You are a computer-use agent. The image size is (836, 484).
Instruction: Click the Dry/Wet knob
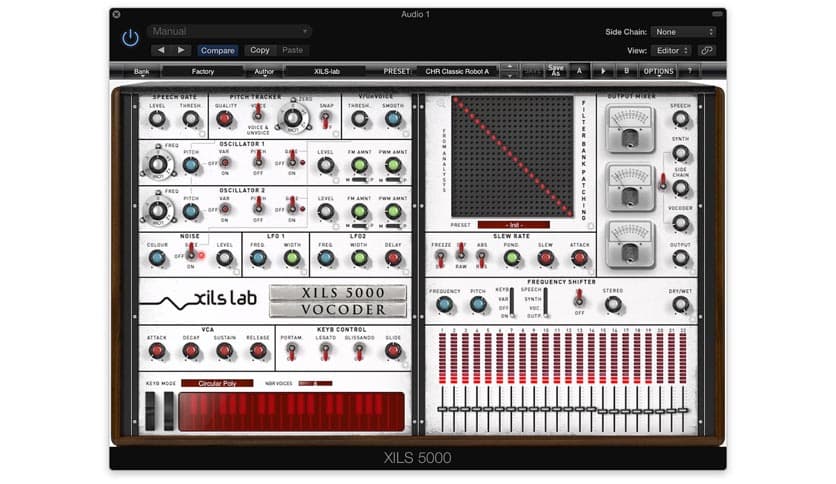(680, 304)
